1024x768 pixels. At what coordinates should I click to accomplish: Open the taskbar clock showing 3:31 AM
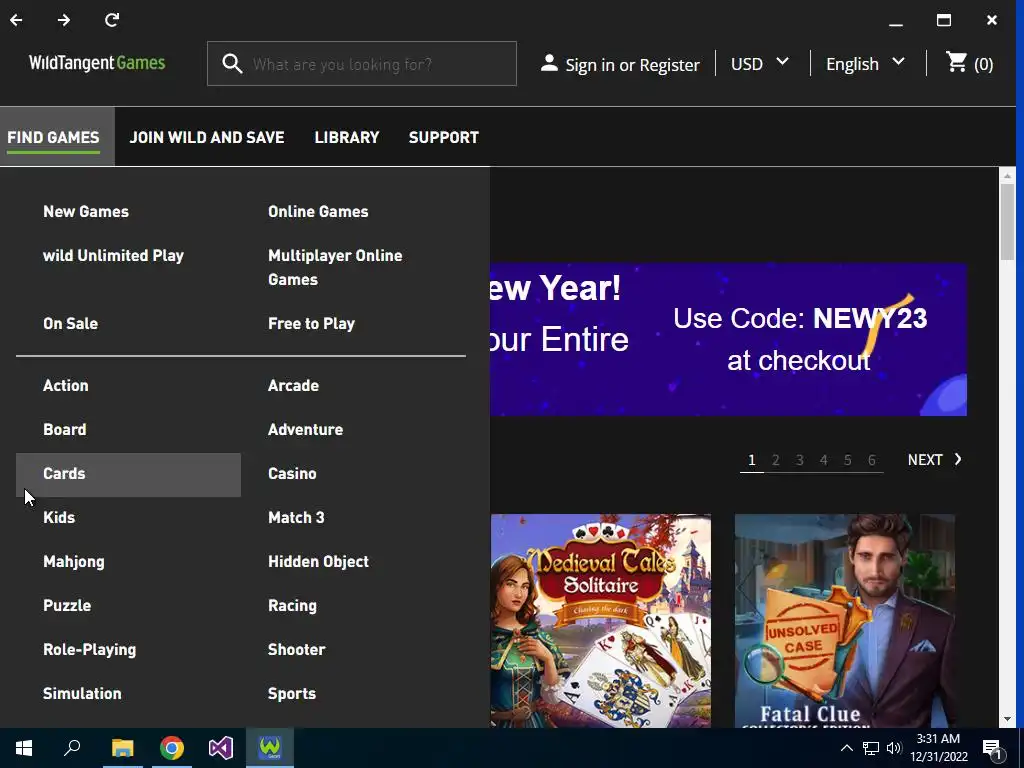[x=938, y=748]
